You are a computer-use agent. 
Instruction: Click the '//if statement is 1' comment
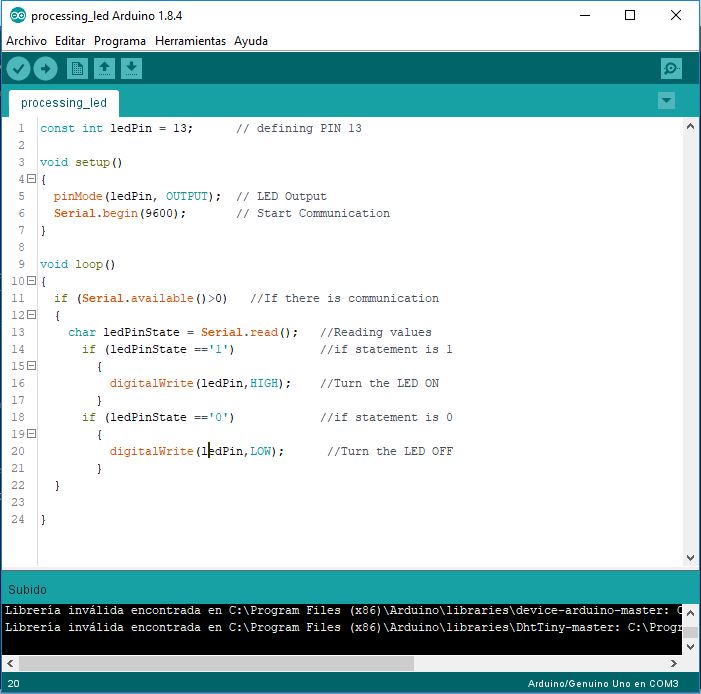[386, 349]
